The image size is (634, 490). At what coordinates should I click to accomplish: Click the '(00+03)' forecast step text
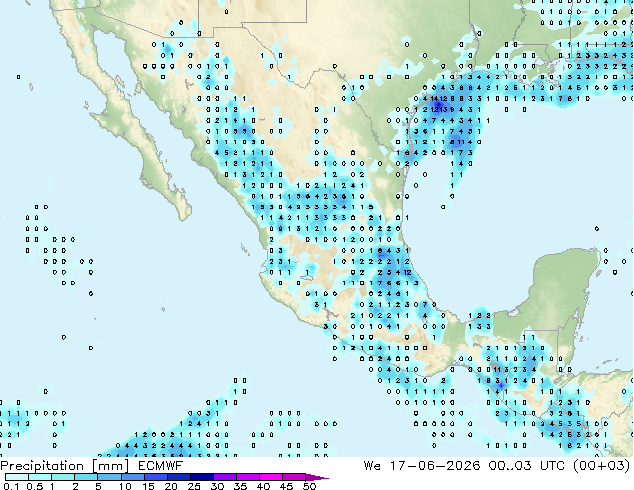pos(602,466)
